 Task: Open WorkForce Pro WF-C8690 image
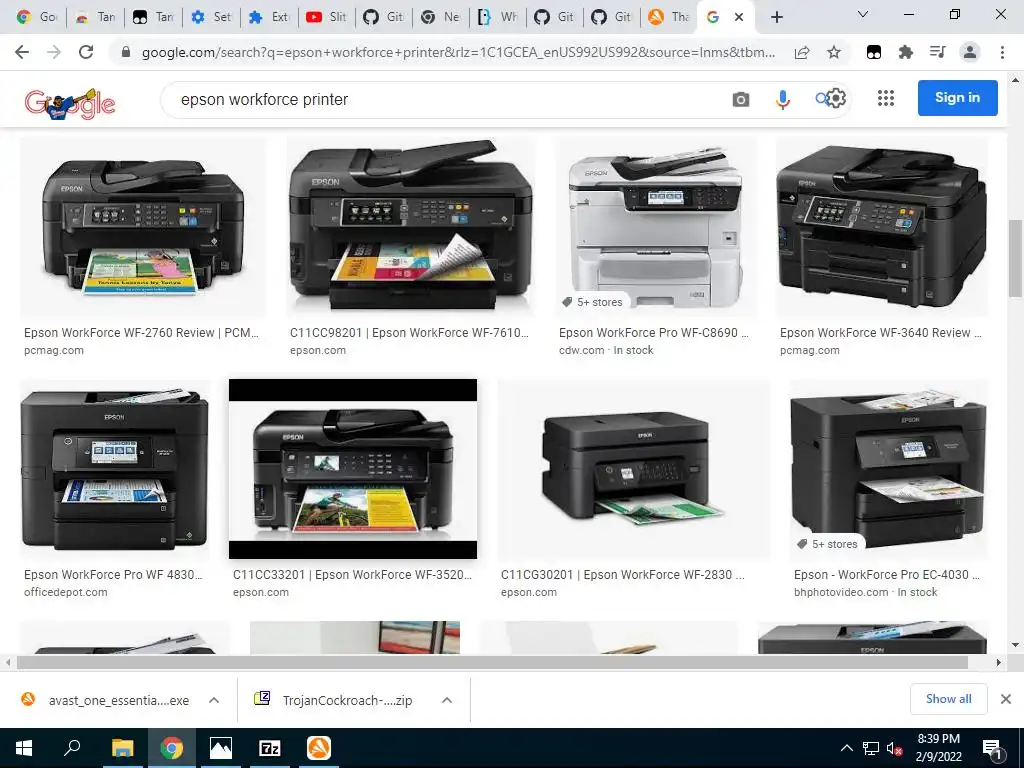coord(656,227)
